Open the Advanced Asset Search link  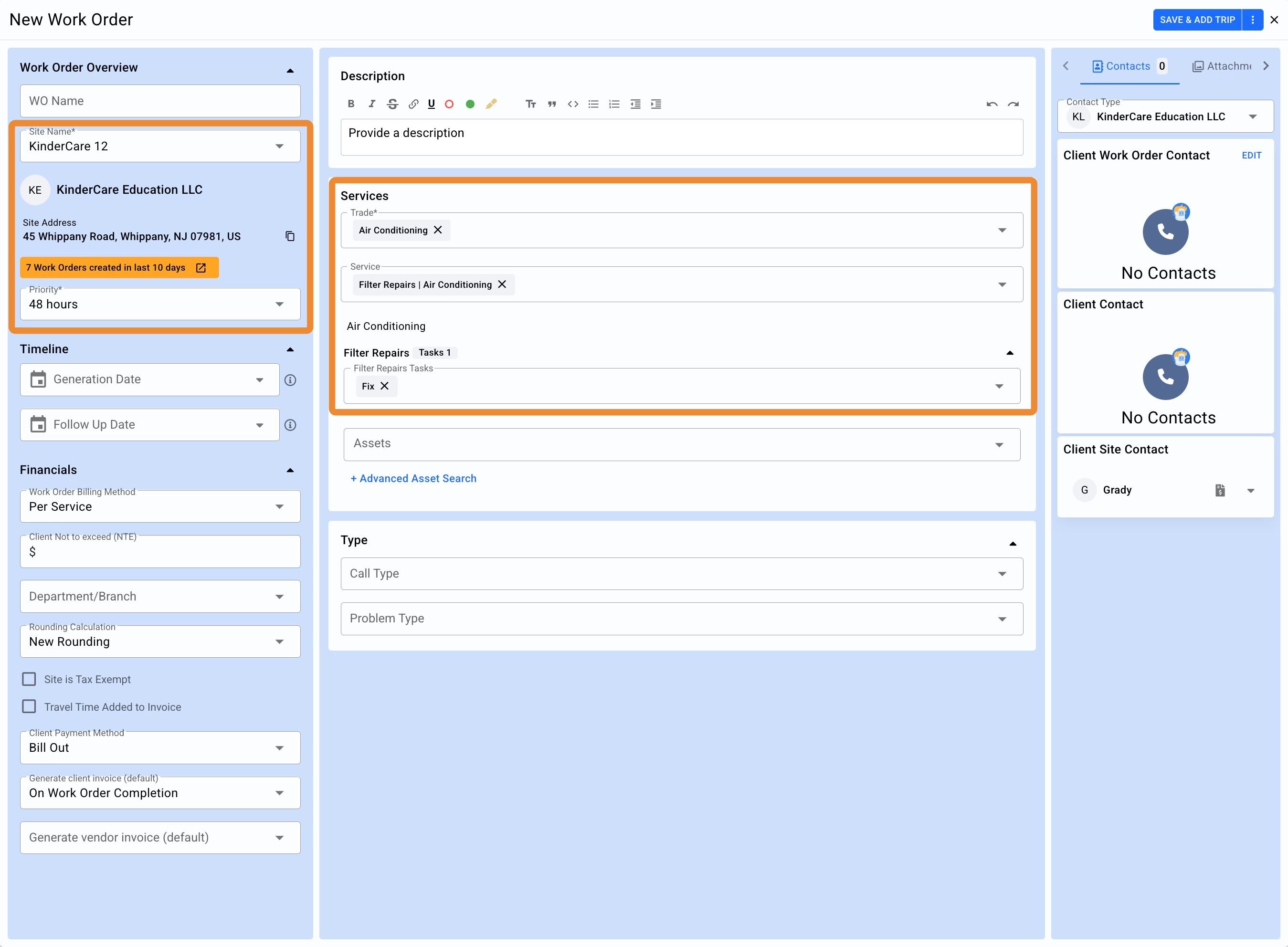click(413, 479)
